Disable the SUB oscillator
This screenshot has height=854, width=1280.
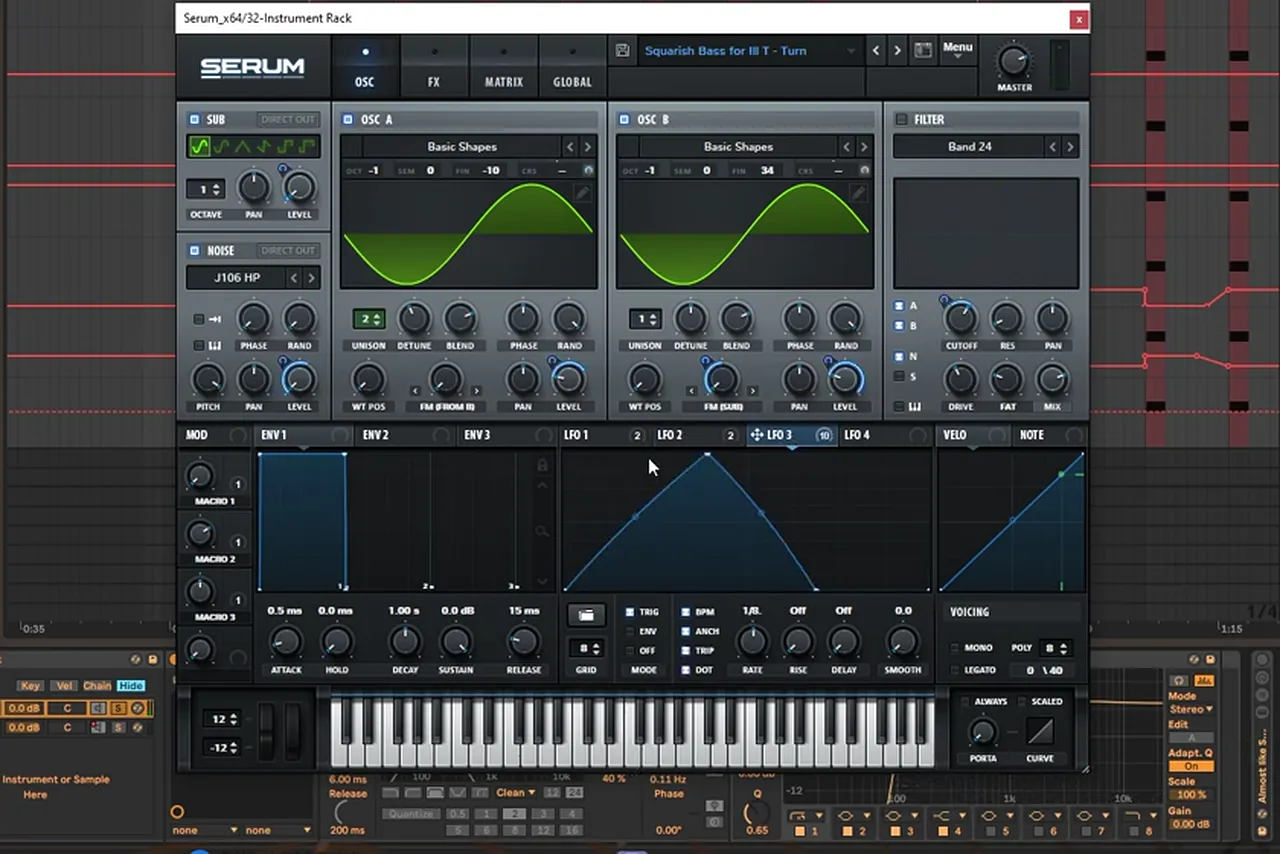click(x=194, y=119)
